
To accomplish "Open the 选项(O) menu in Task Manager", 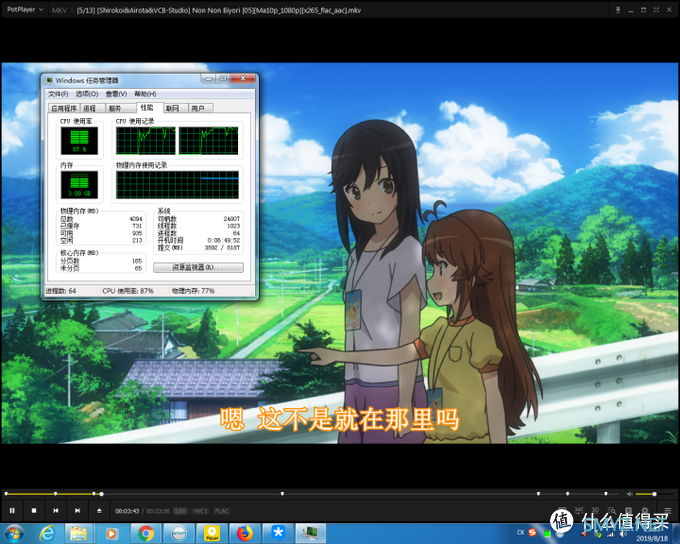I will click(87, 94).
